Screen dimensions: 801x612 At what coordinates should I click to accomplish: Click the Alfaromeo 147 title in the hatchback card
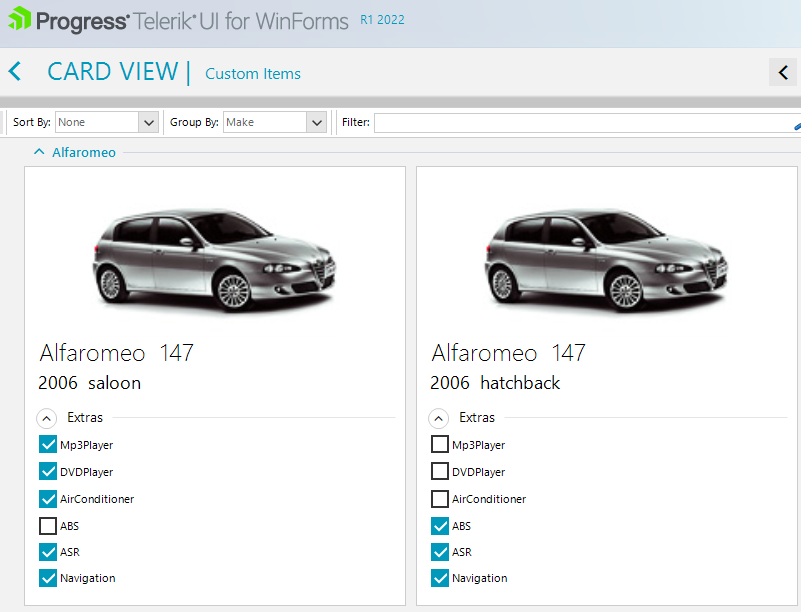[x=508, y=353]
